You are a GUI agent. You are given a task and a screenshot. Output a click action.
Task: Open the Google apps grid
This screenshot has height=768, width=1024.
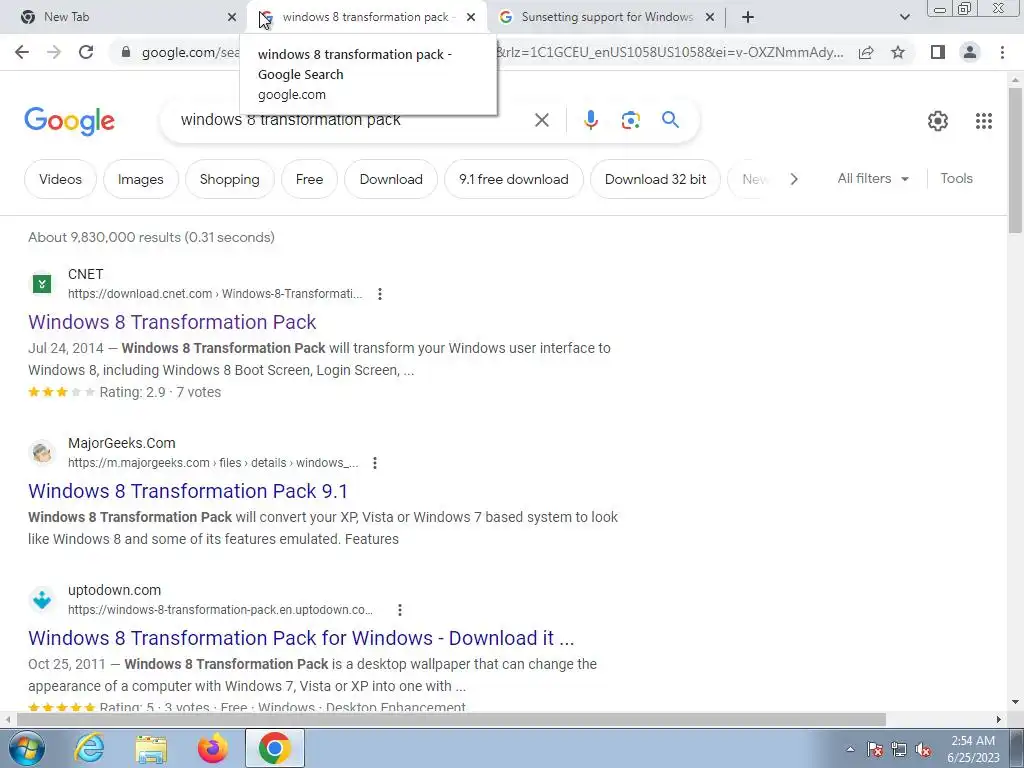tap(984, 121)
